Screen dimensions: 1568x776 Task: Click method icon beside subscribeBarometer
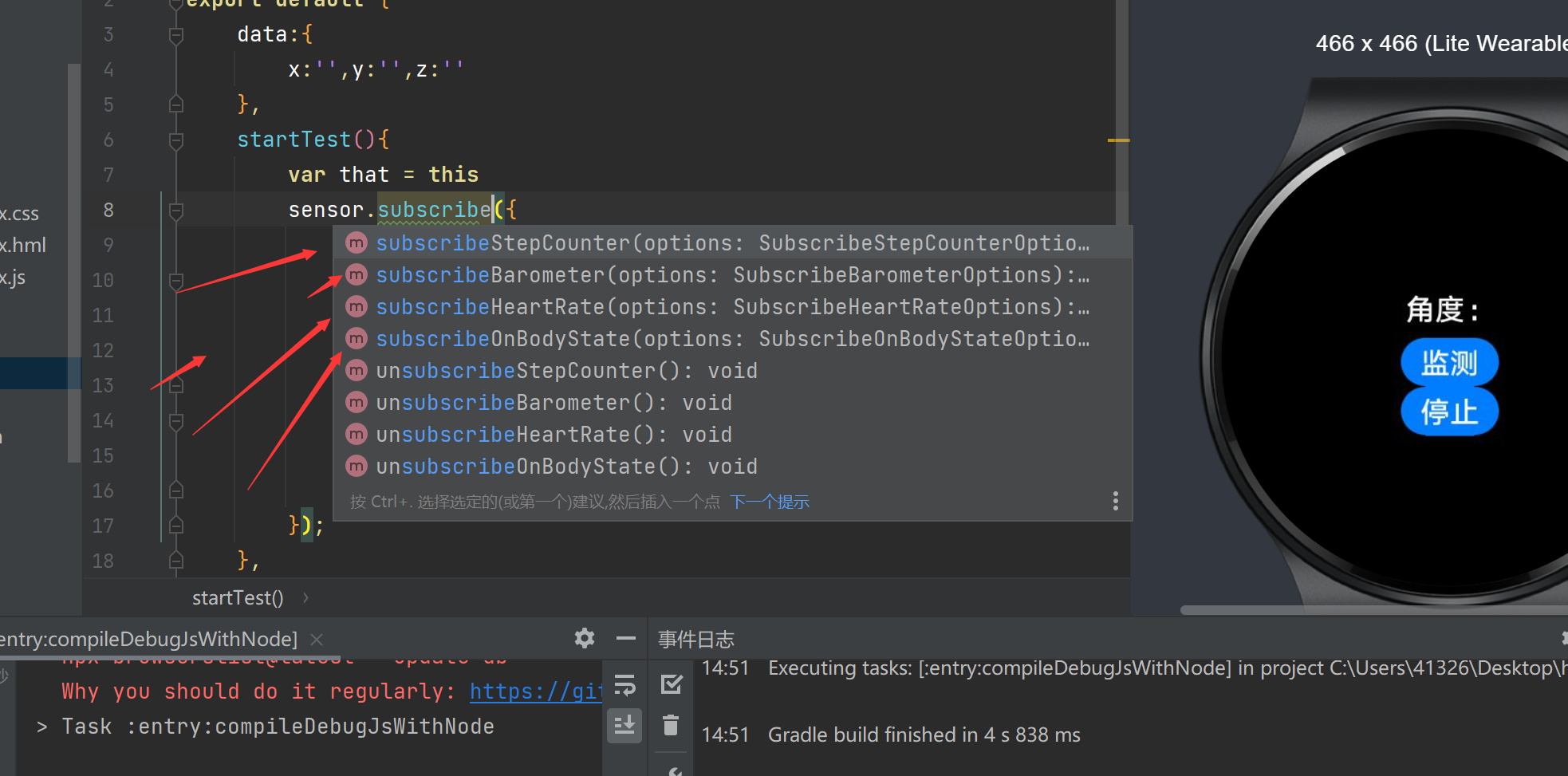point(357,274)
